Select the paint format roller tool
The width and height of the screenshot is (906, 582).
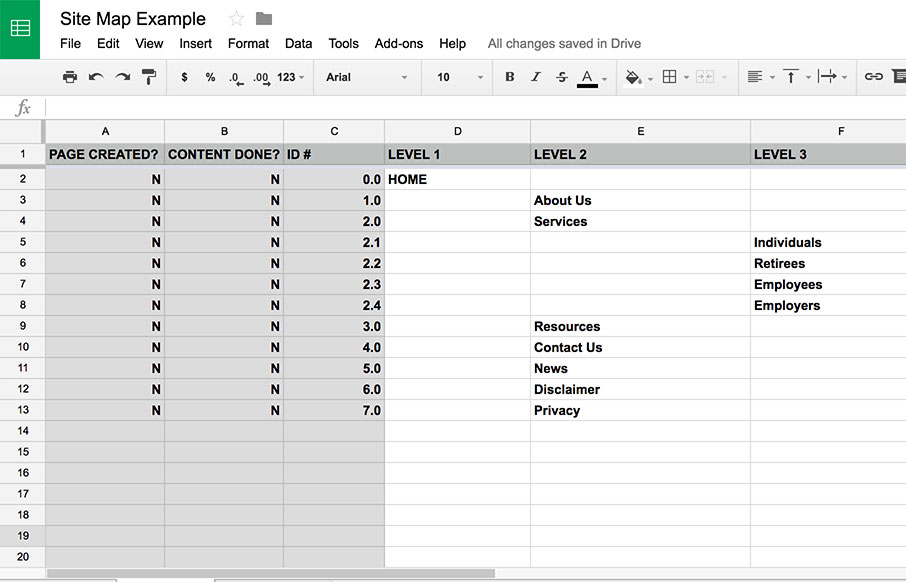[149, 77]
